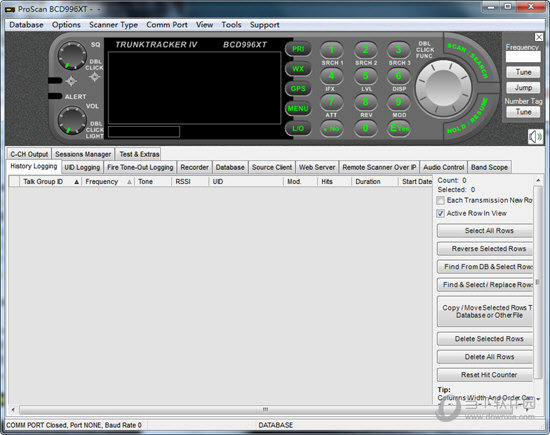The height and width of the screenshot is (435, 550).
Task: Click keypad number 8 REV
Action: (365, 102)
